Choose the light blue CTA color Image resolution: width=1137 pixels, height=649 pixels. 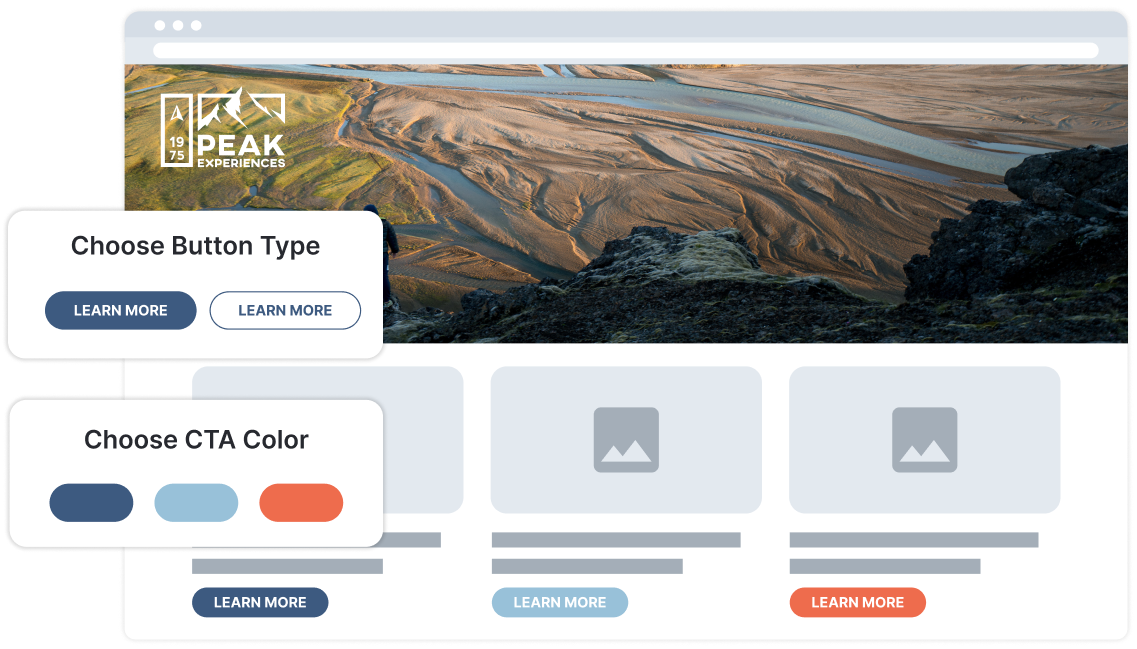[196, 503]
